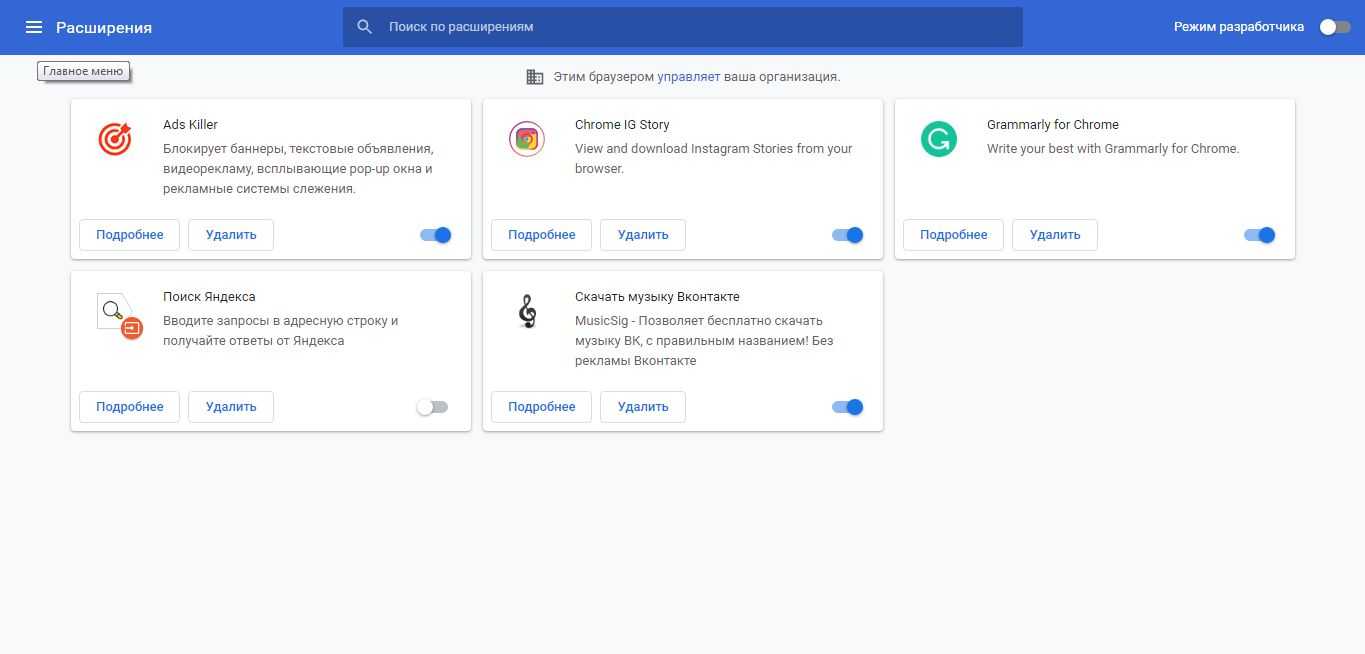This screenshot has height=654, width=1365.
Task: Click the Chrome IG Story icon
Action: [526, 139]
